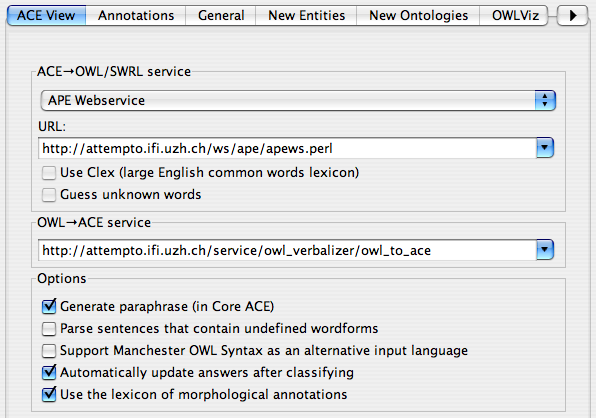The height and width of the screenshot is (418, 596).
Task: Show more tabs with the right arrow
Action: click(572, 16)
